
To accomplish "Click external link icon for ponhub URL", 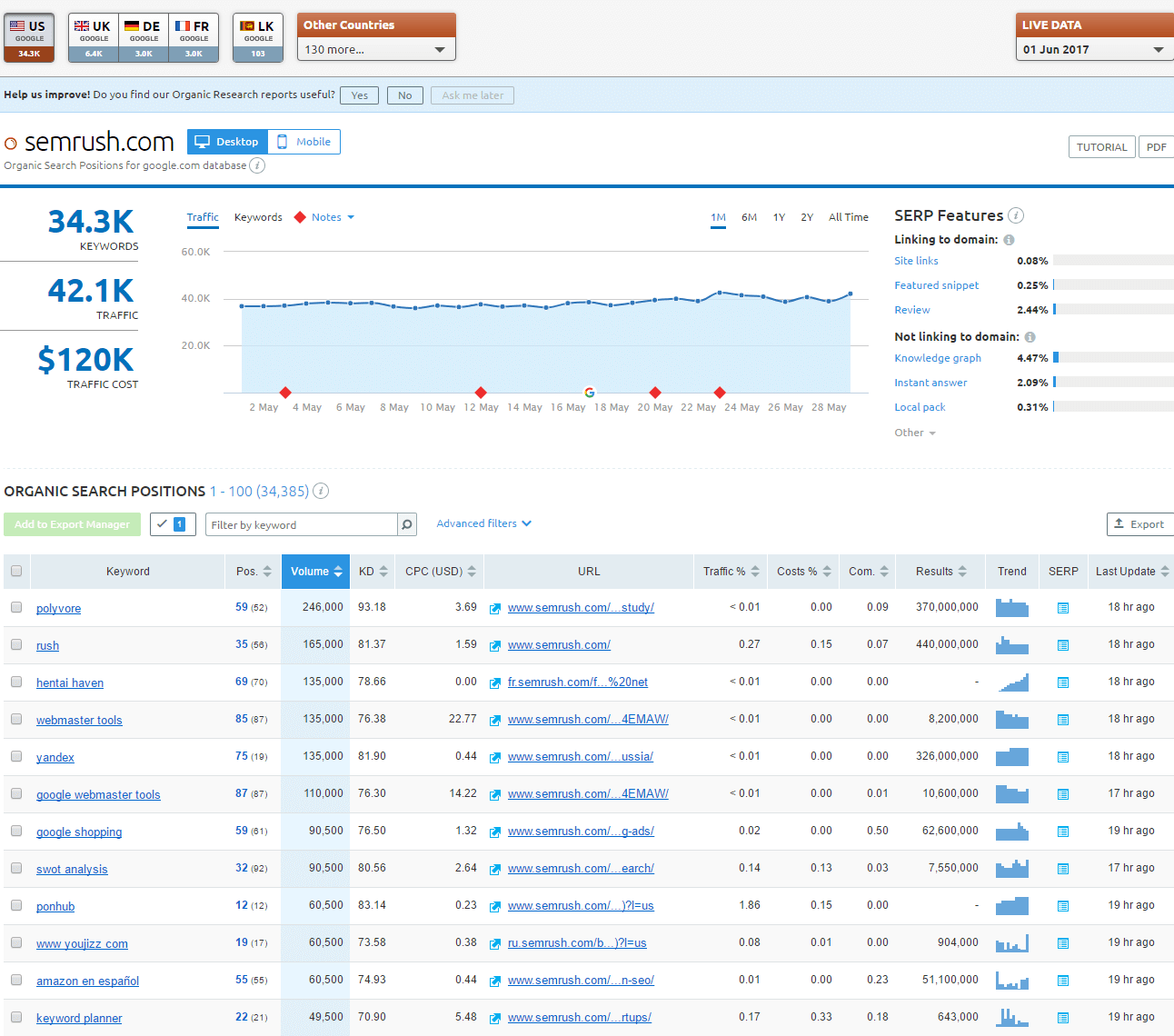I will pos(495,906).
